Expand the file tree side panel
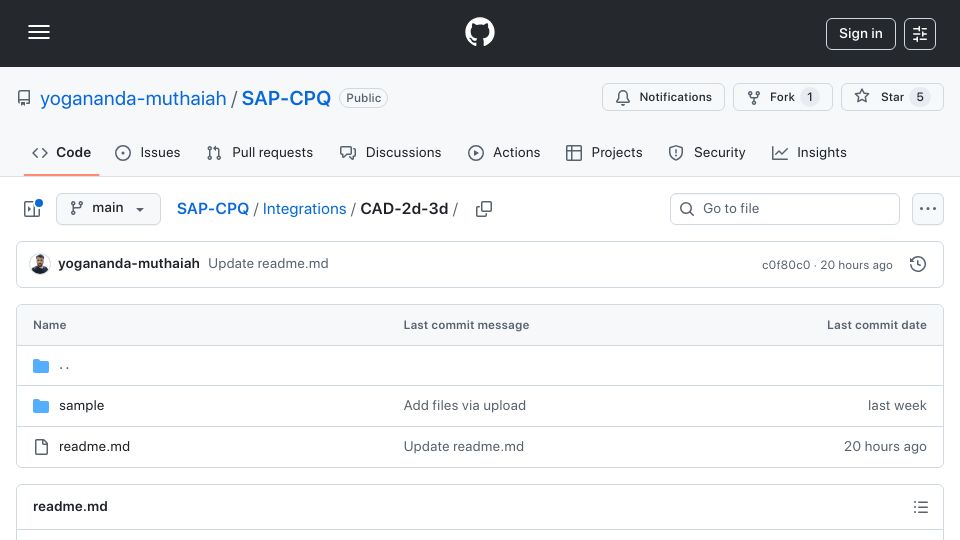This screenshot has width=960, height=540. (32, 209)
